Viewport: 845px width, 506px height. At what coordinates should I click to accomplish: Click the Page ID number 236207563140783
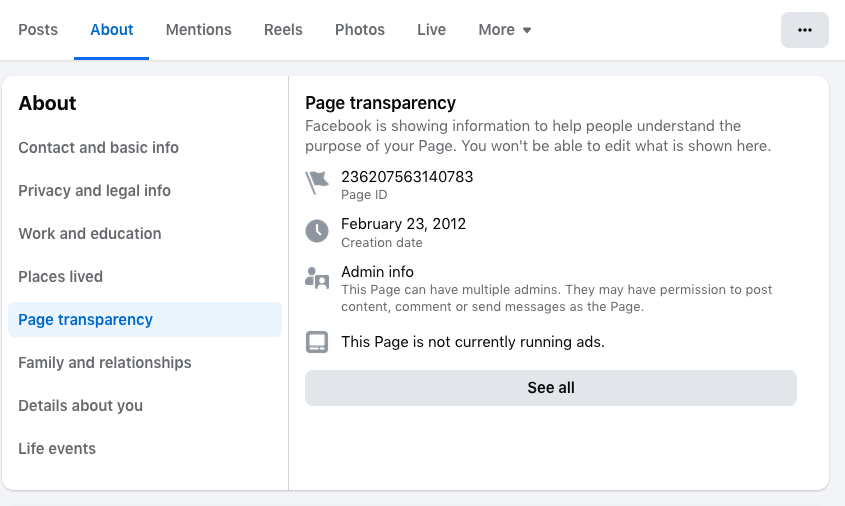407,177
